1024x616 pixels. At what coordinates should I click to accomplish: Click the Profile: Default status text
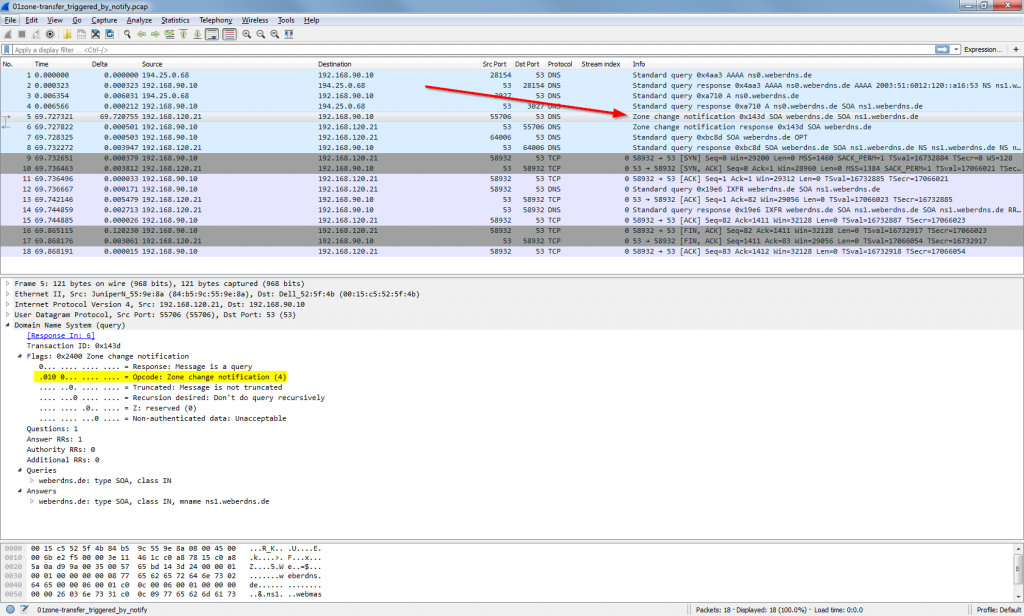[998, 609]
